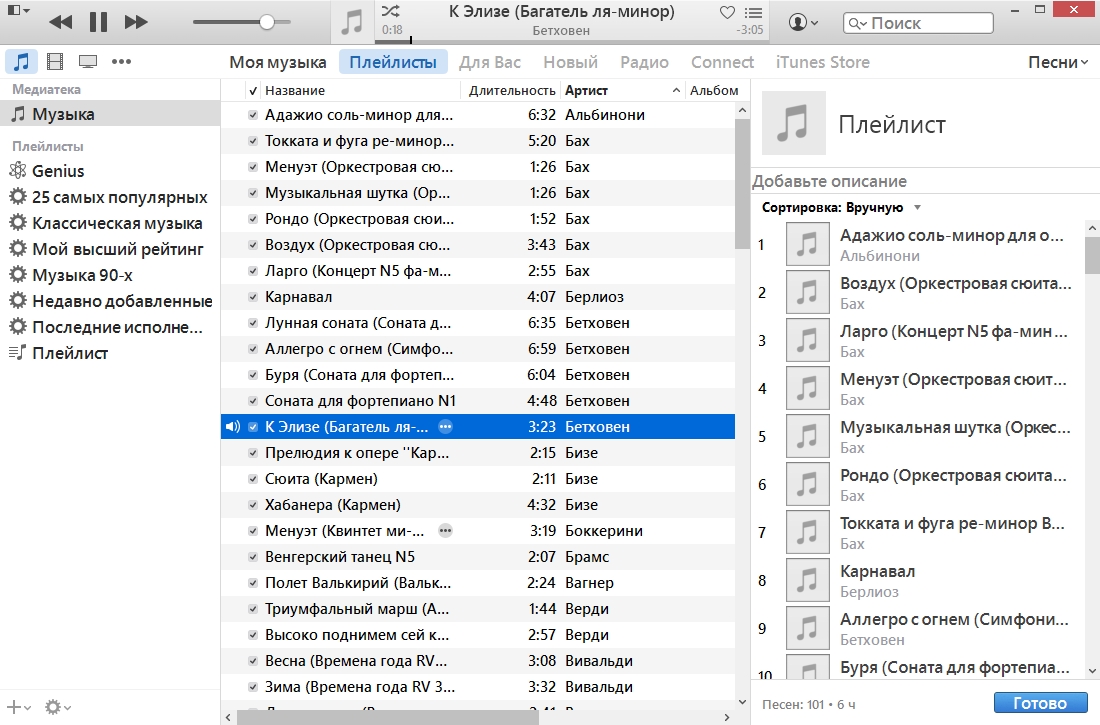The height and width of the screenshot is (725, 1100).
Task: Select Карнавал Берлиоз in playlist panel
Action: 920,581
